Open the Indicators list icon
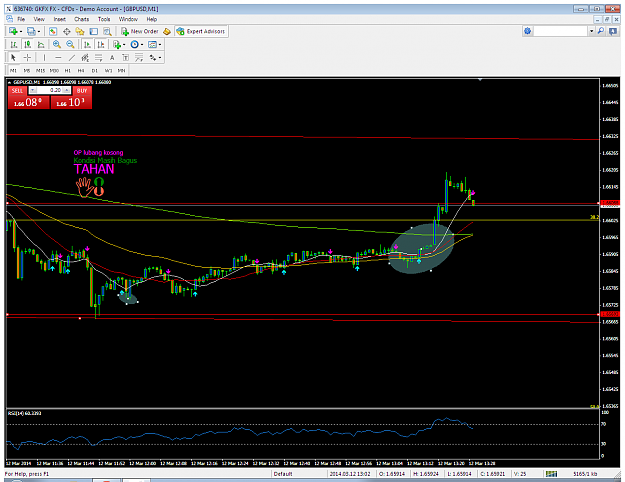This screenshot has width=625, height=482. pos(116,45)
